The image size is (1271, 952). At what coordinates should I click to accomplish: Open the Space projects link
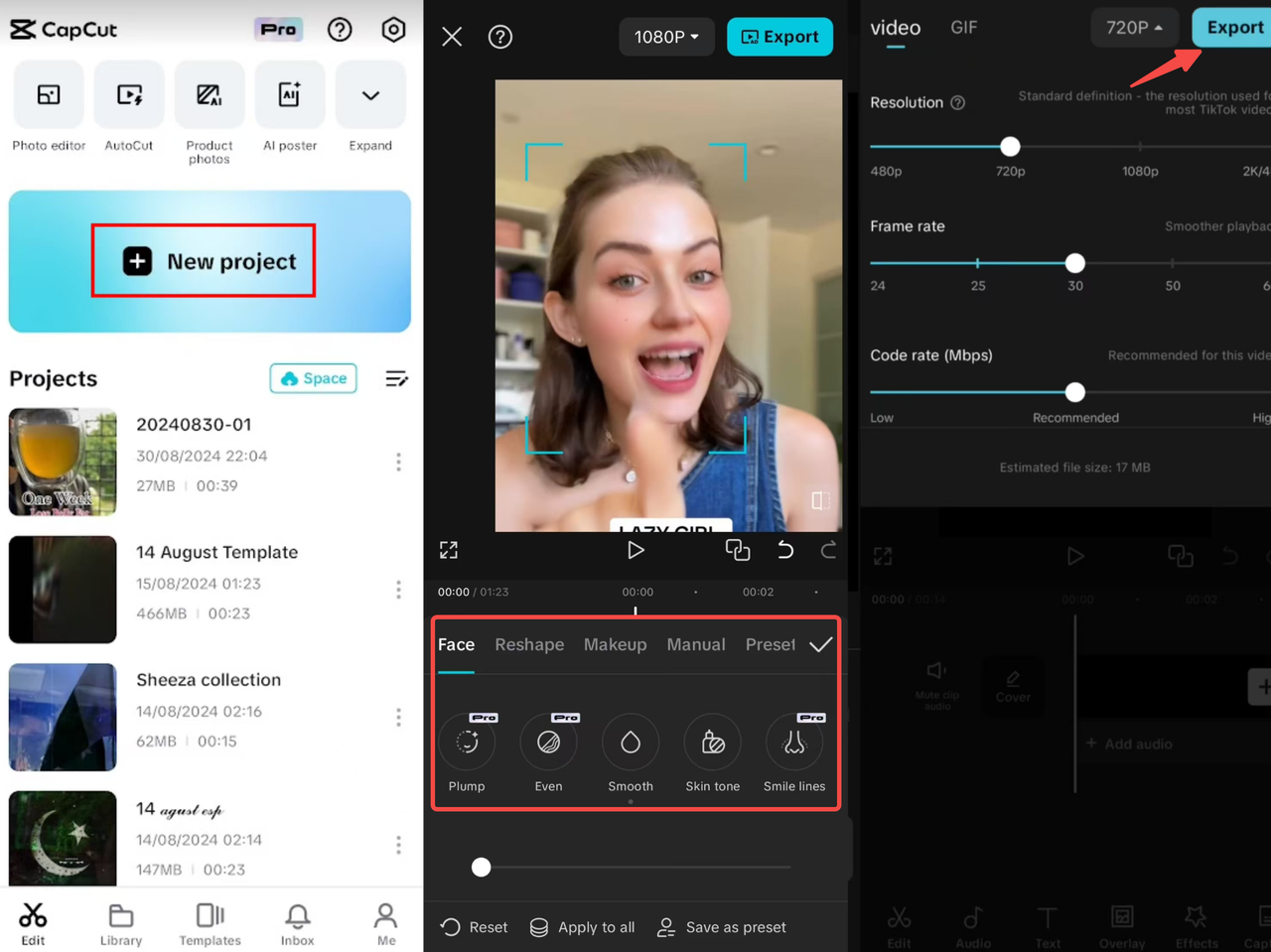click(313, 378)
